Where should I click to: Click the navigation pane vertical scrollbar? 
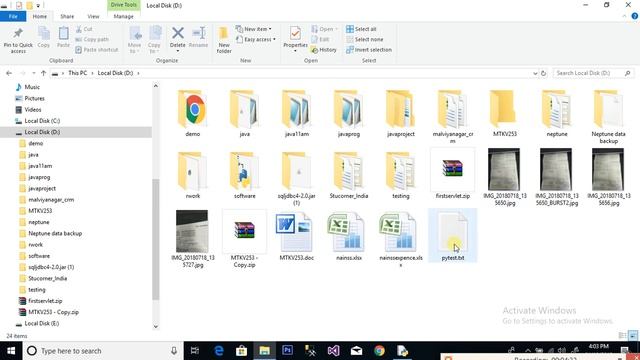(156, 239)
